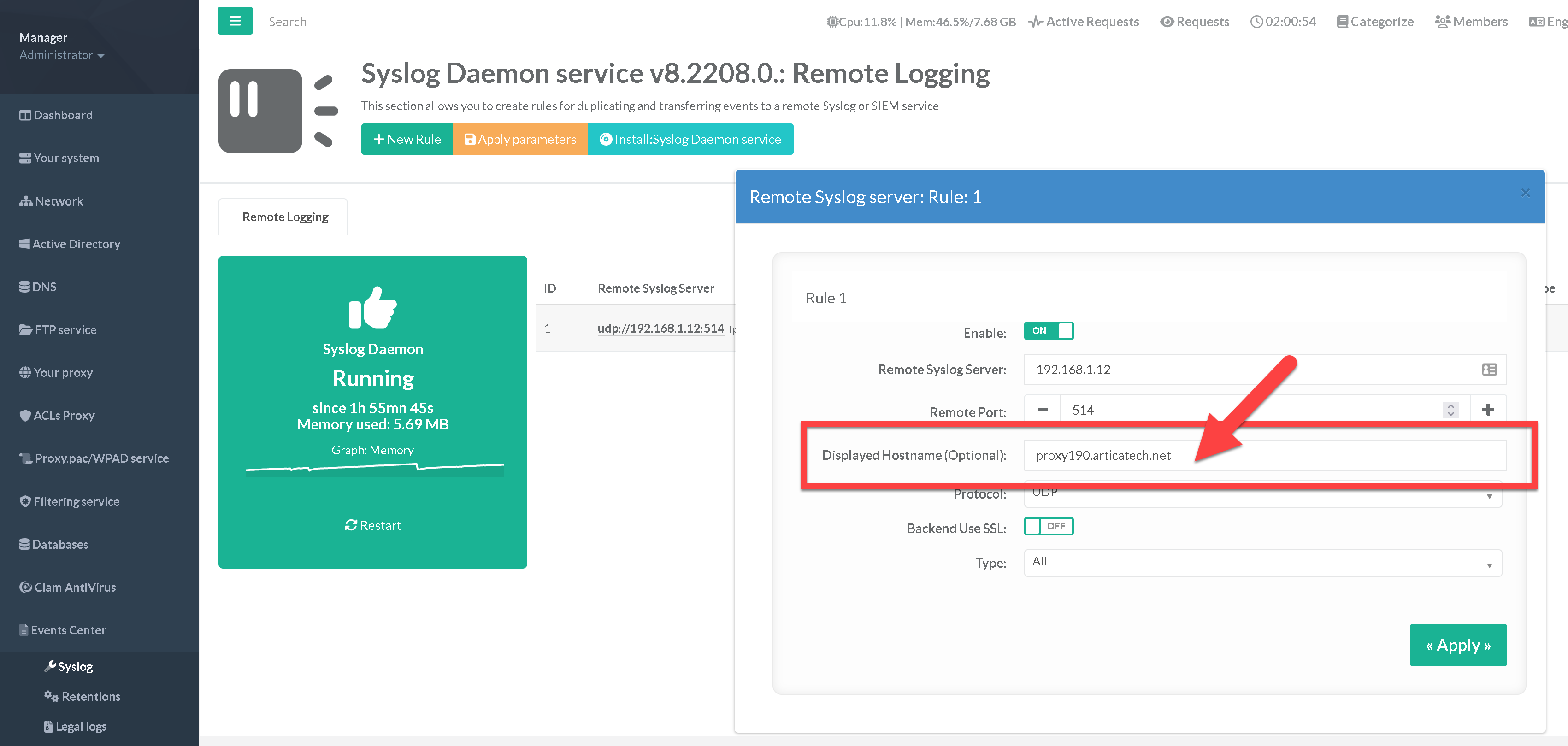1568x746 pixels.
Task: Click the Apply button in rule dialog
Action: (x=1457, y=645)
